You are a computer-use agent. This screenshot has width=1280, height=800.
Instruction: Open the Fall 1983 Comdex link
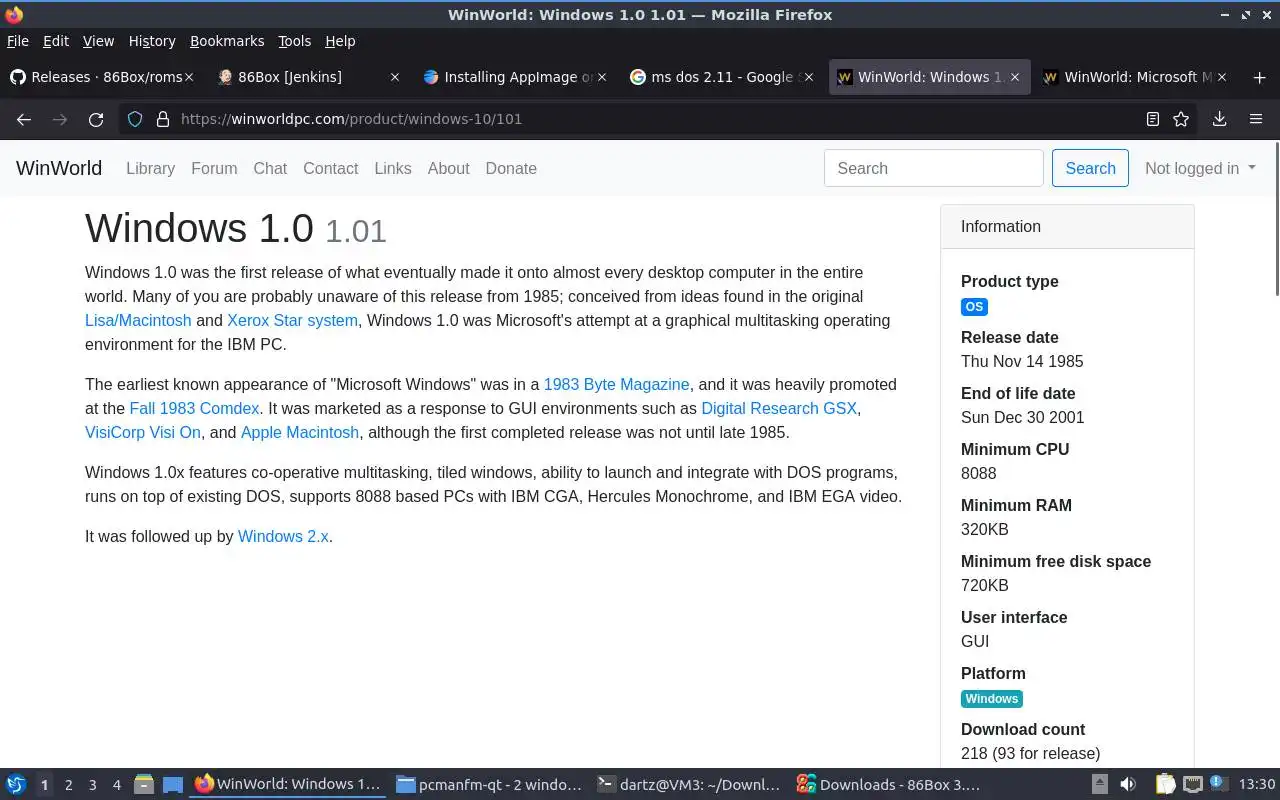tap(194, 408)
